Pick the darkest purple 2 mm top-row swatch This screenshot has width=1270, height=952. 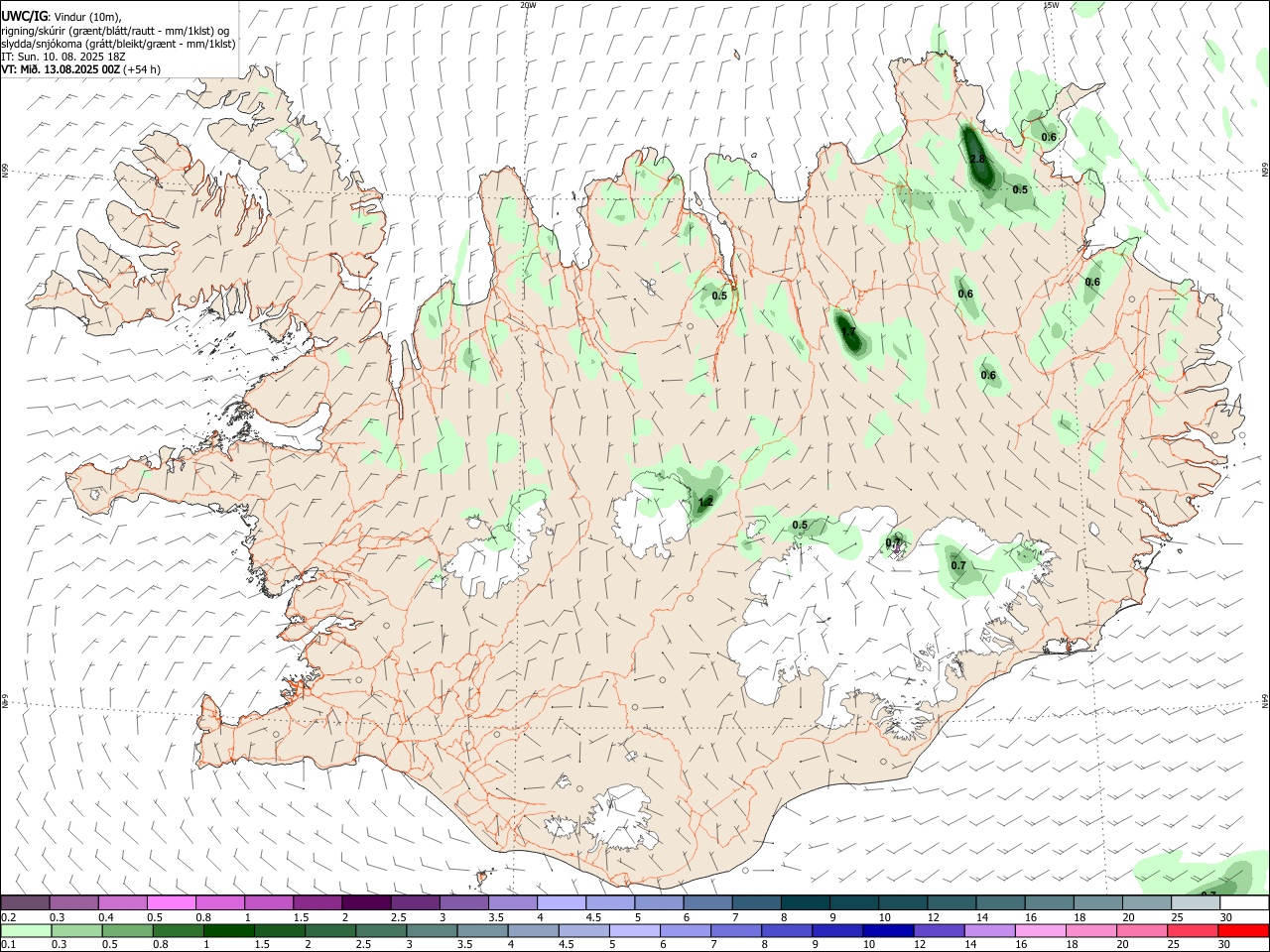pyautogui.click(x=366, y=902)
